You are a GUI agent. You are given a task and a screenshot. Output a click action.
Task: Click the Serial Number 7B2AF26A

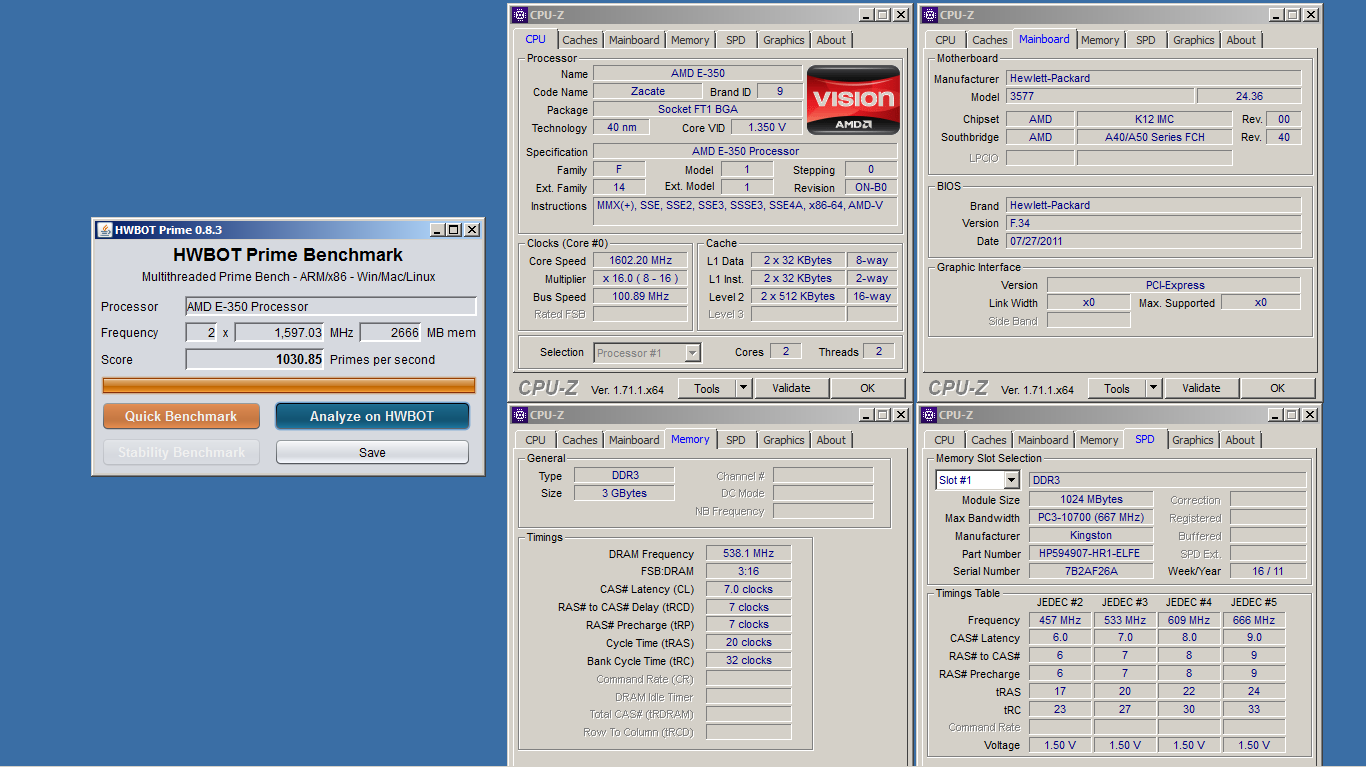(x=1091, y=571)
